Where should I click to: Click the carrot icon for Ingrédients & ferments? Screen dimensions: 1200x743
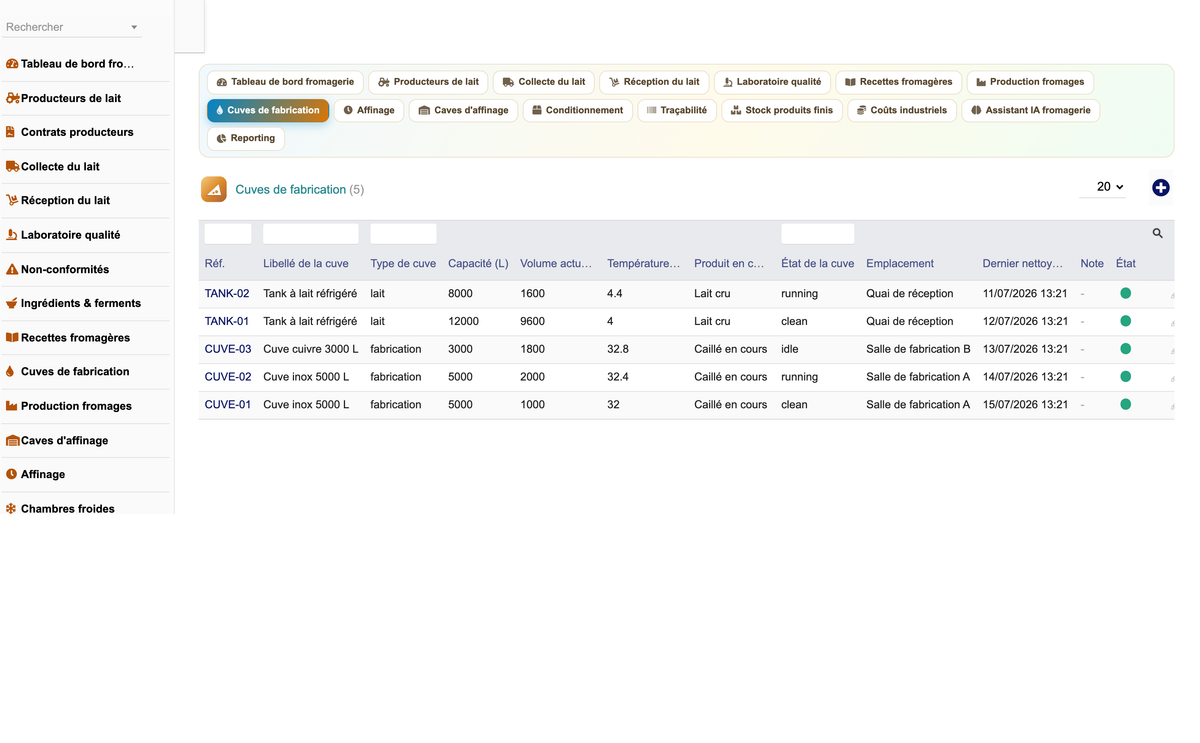click(12, 303)
